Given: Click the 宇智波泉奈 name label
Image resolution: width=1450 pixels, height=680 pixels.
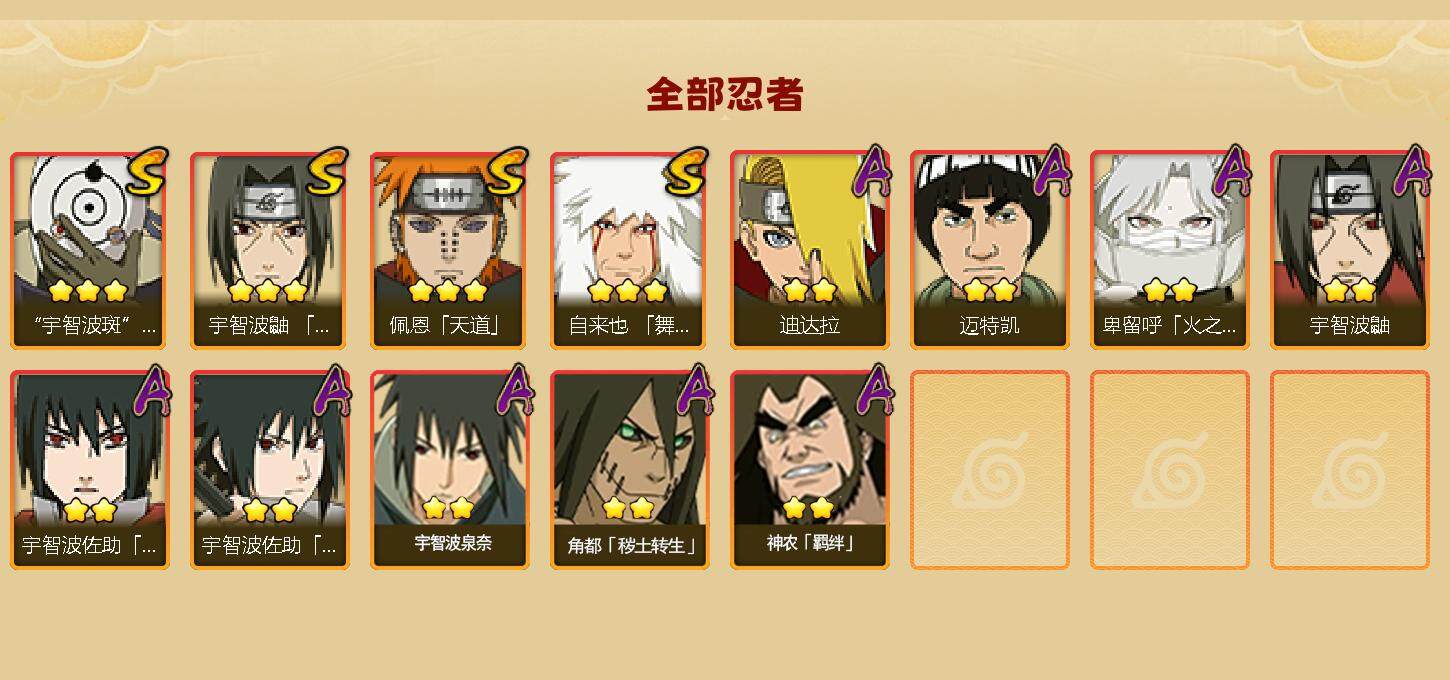Looking at the screenshot, I should pyautogui.click(x=453, y=543).
